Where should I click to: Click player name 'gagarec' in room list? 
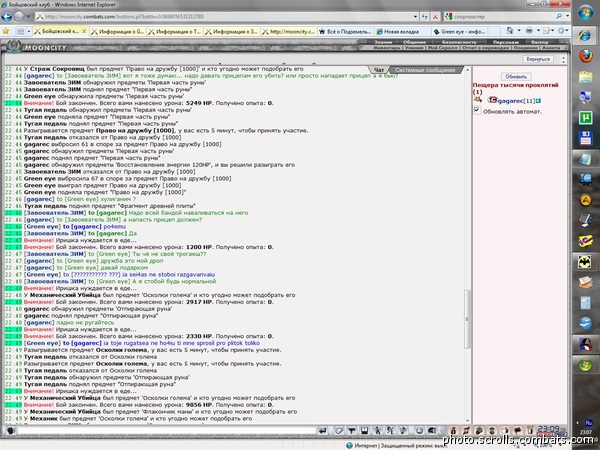click(510, 101)
